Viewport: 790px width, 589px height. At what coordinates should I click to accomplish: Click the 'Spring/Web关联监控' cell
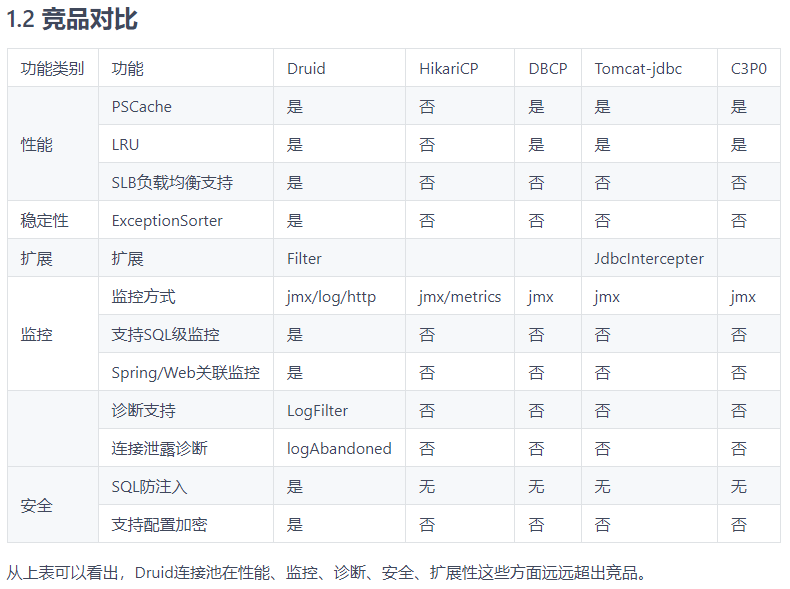click(x=185, y=373)
